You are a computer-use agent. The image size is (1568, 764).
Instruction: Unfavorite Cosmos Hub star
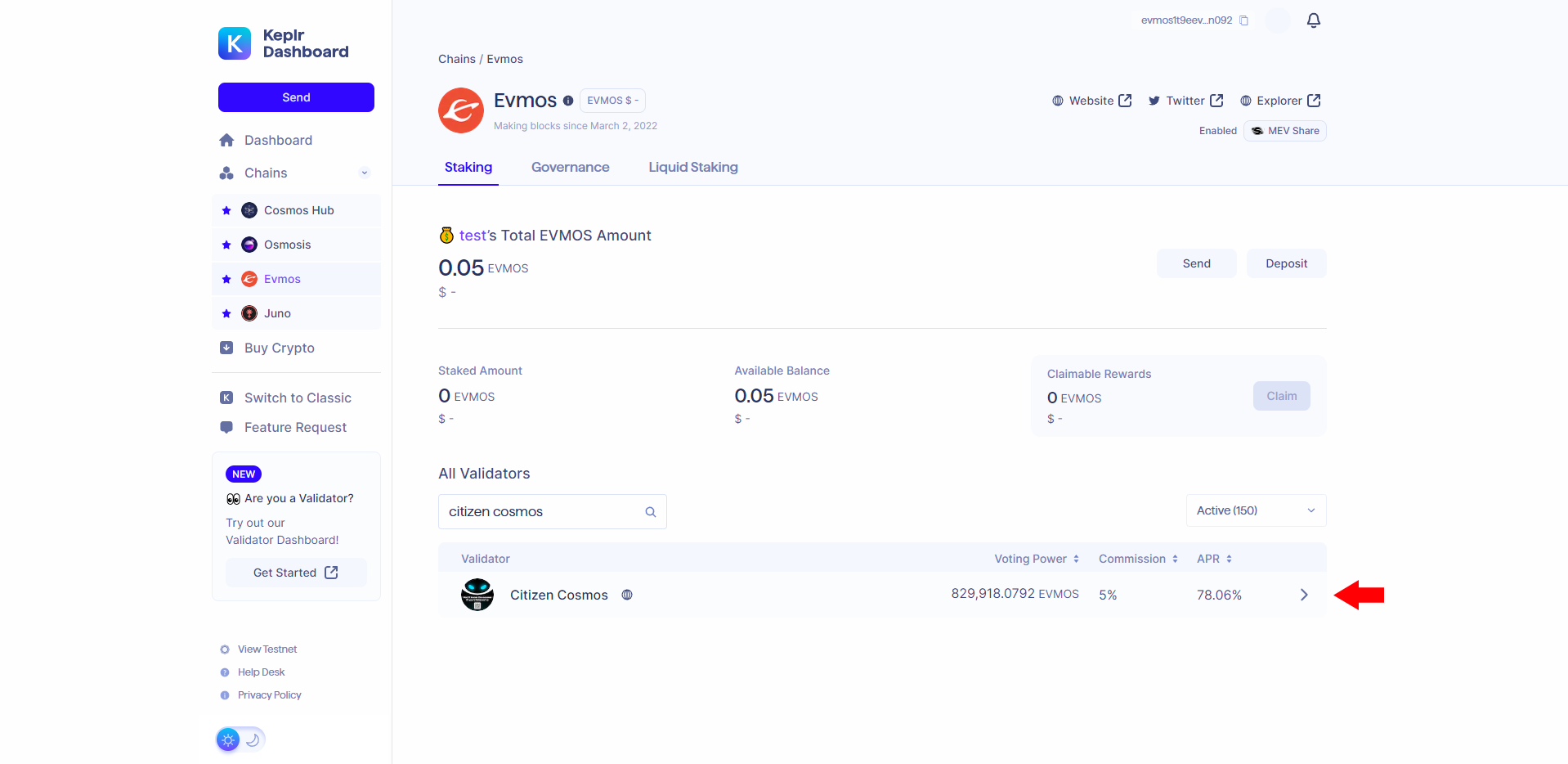(226, 210)
